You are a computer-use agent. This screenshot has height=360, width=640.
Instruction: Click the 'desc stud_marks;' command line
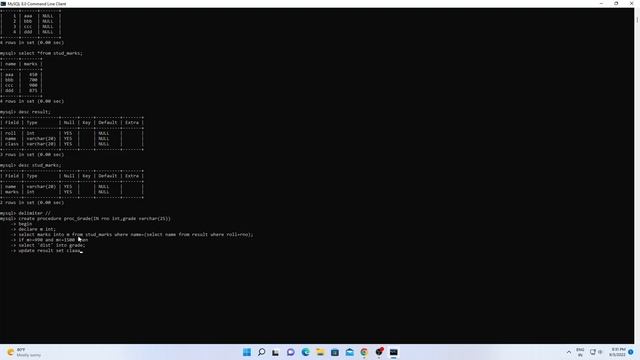point(31,165)
